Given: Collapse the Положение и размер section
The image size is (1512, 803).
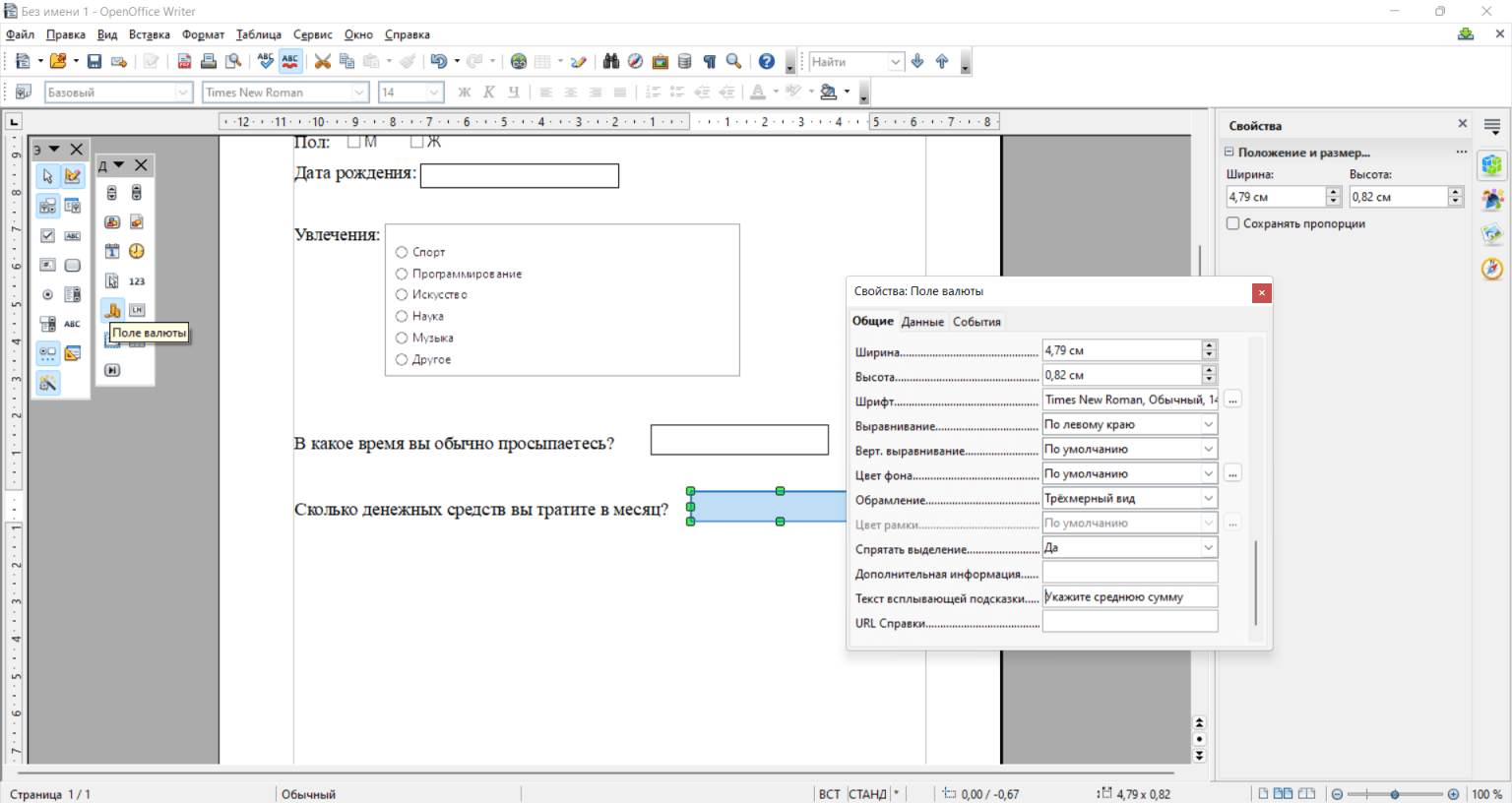Looking at the screenshot, I should pyautogui.click(x=1229, y=153).
